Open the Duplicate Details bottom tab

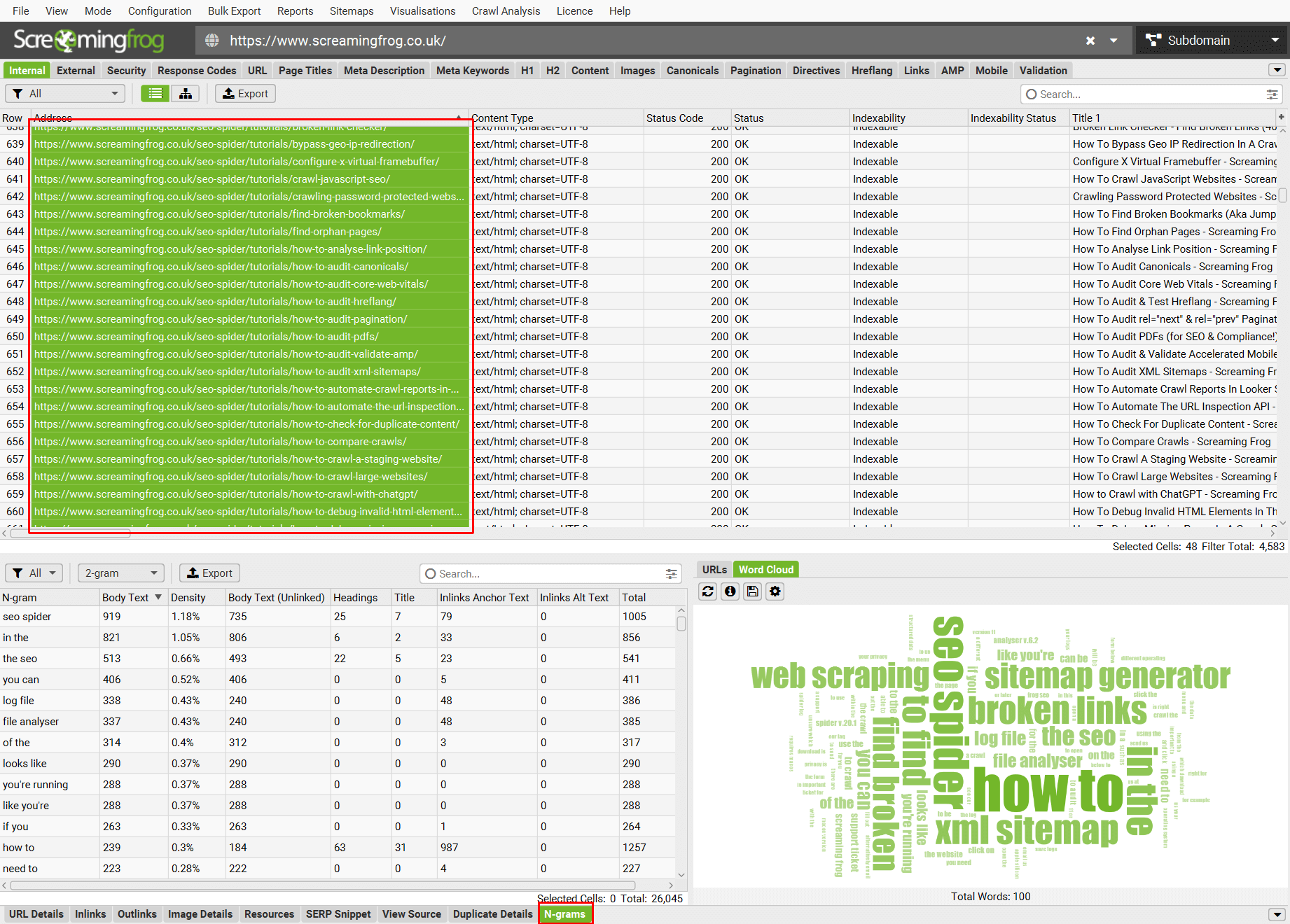coord(493,914)
